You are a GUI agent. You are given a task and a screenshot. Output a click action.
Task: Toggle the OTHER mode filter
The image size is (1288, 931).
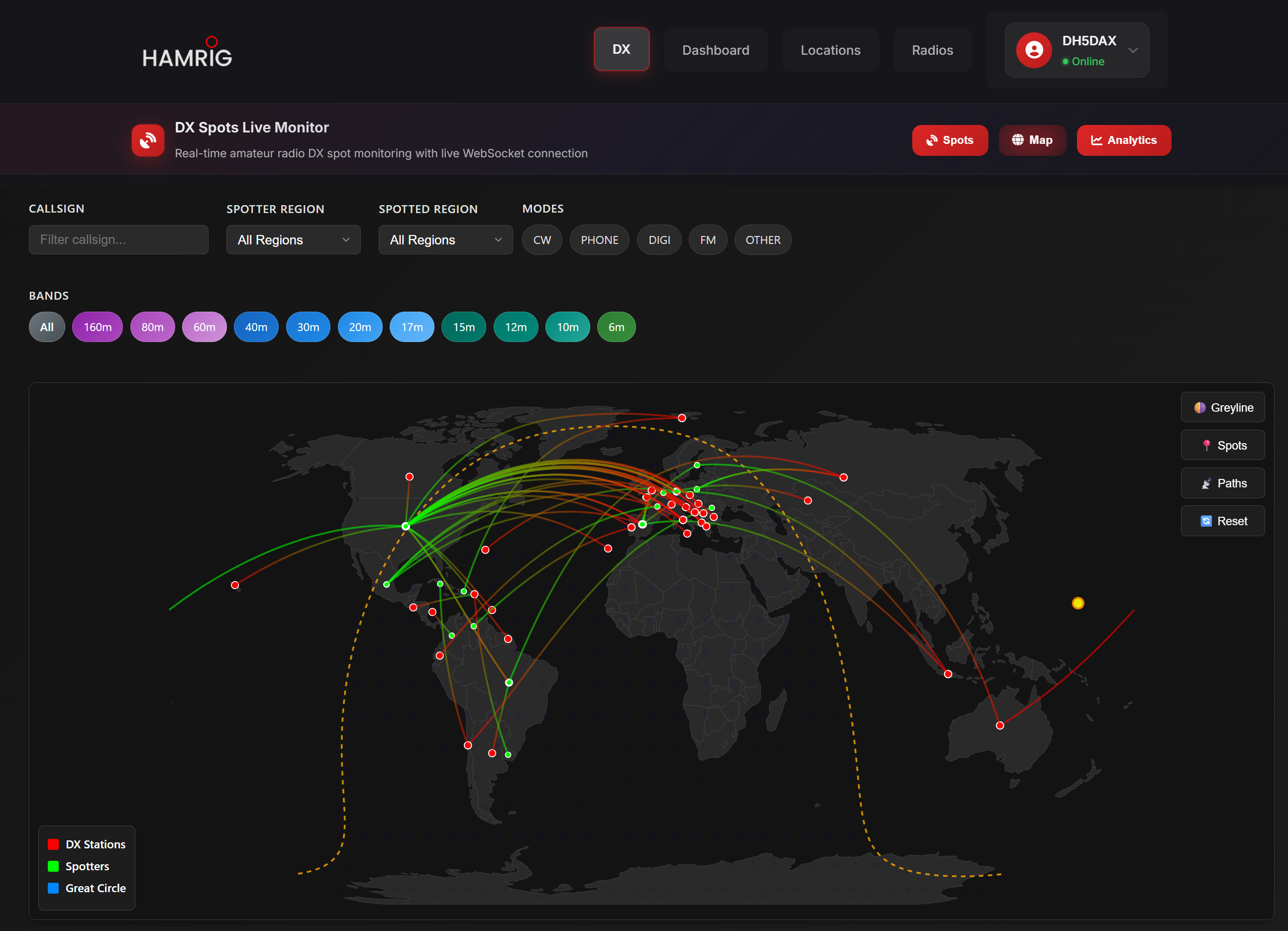coord(762,240)
